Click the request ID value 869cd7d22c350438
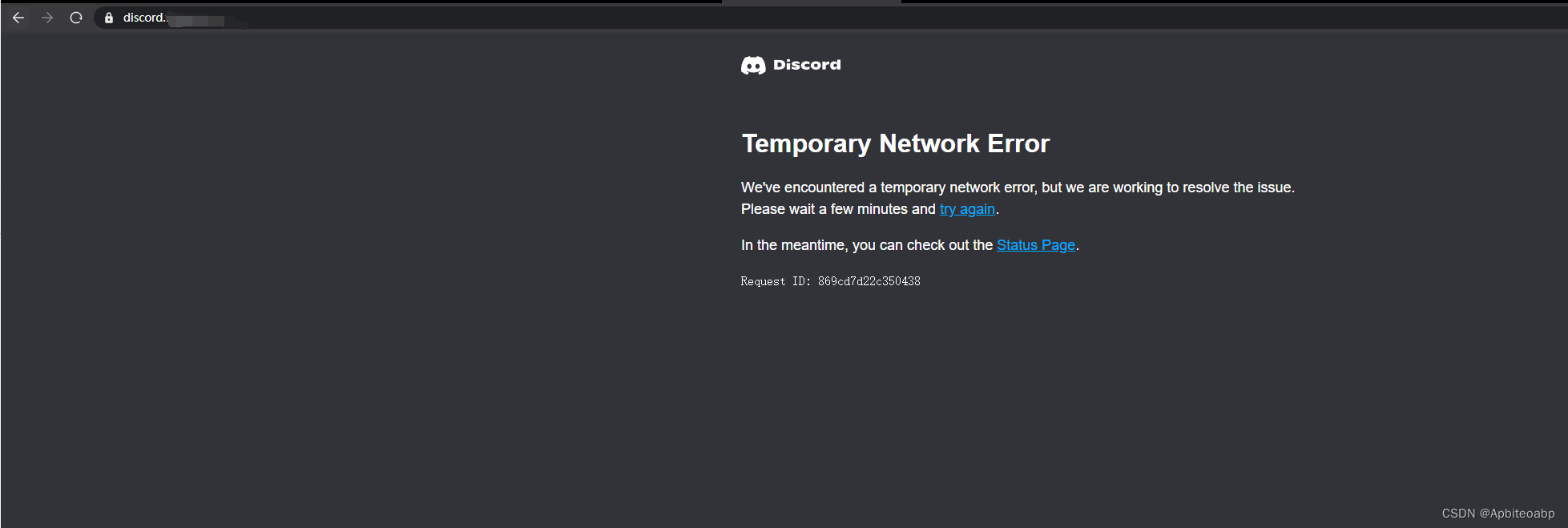This screenshot has height=528, width=1568. (x=869, y=281)
